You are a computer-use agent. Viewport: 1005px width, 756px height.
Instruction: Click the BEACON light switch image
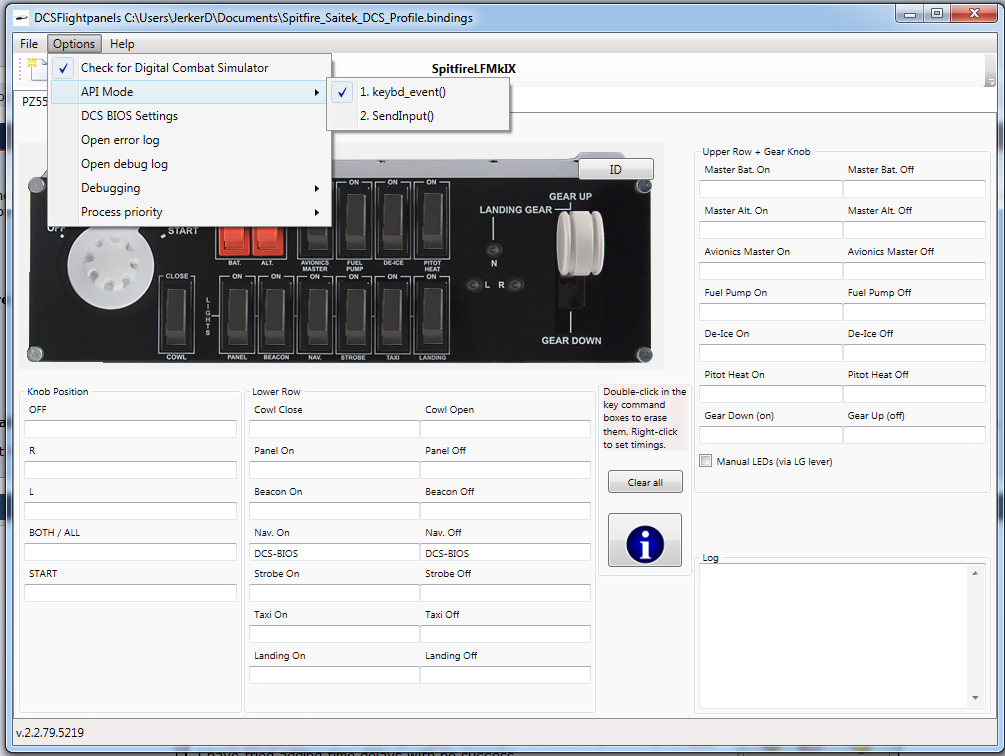276,315
